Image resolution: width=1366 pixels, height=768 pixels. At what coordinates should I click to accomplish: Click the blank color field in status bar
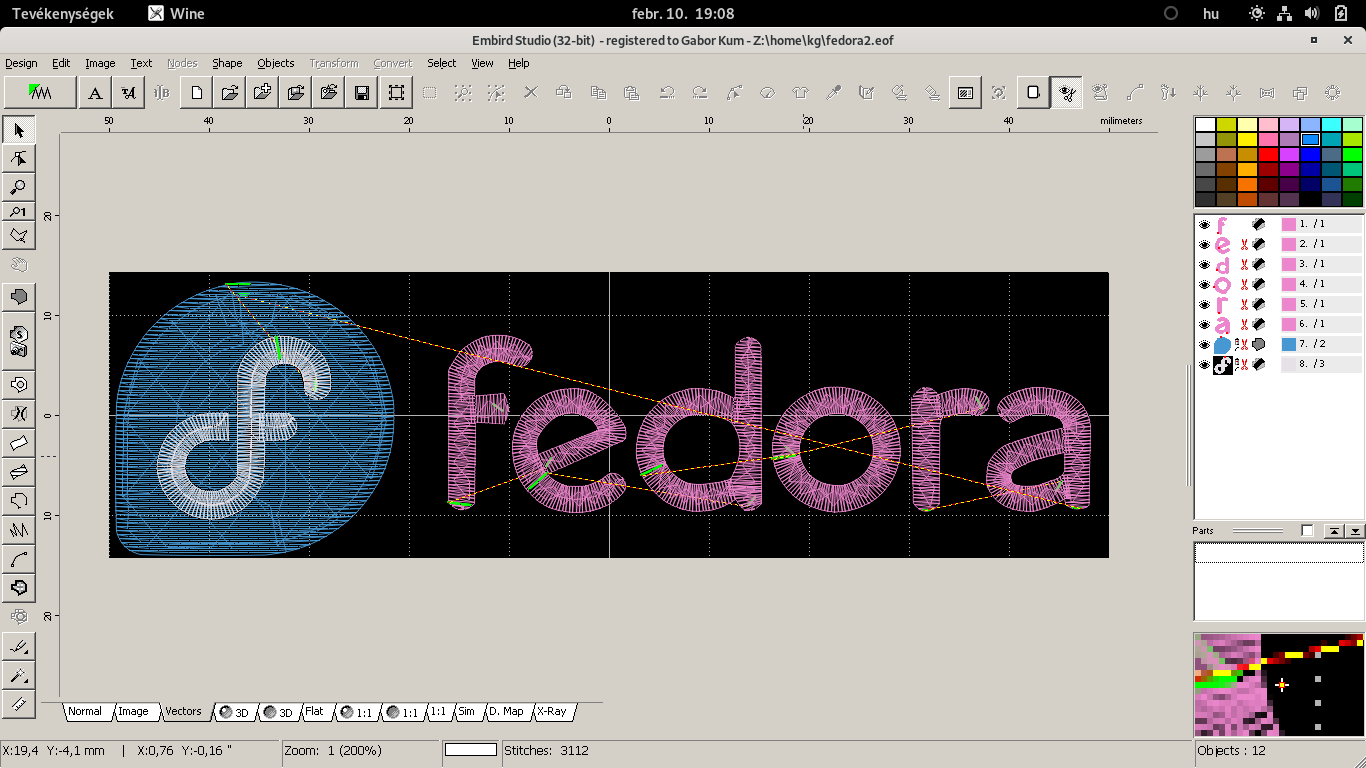[x=471, y=750]
